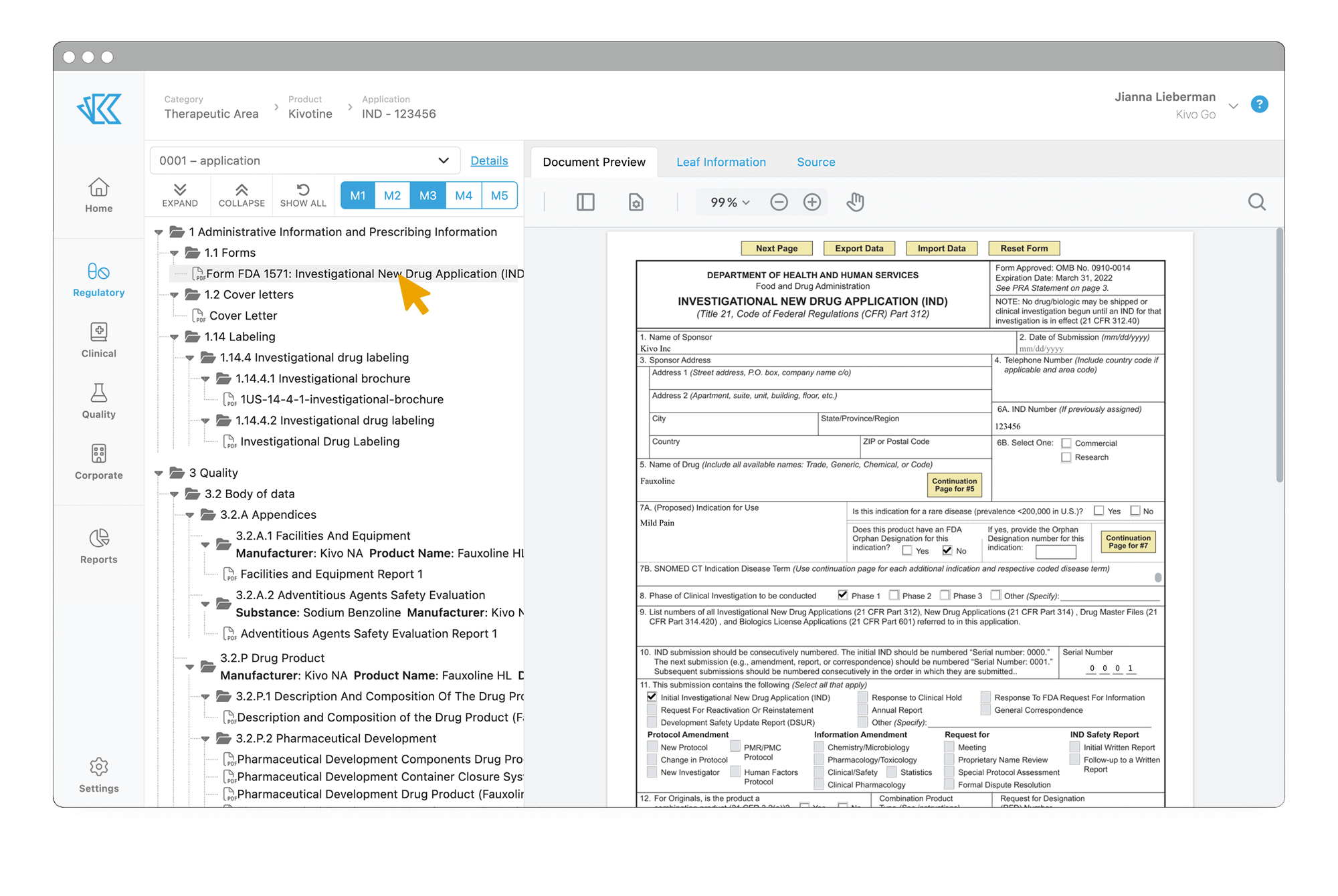Click the Date of Submission field

1090,348
